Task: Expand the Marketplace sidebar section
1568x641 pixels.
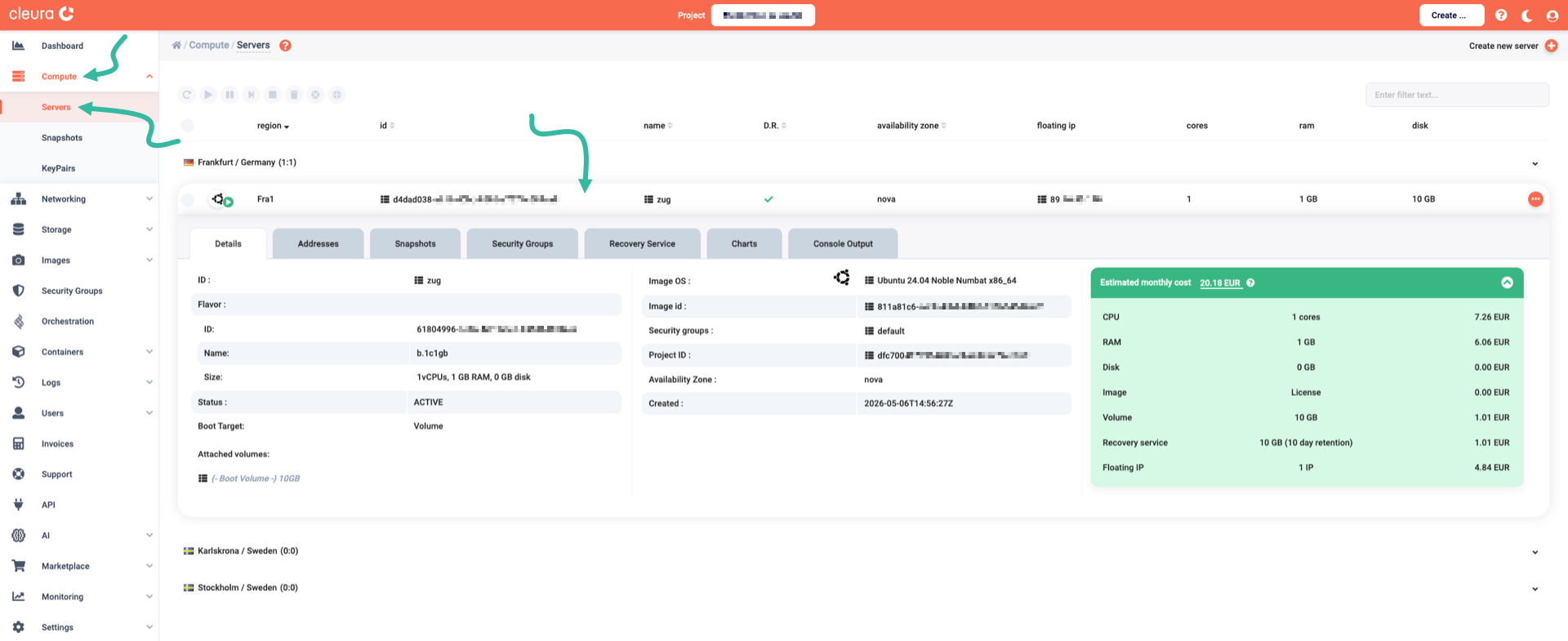Action: pyautogui.click(x=149, y=567)
